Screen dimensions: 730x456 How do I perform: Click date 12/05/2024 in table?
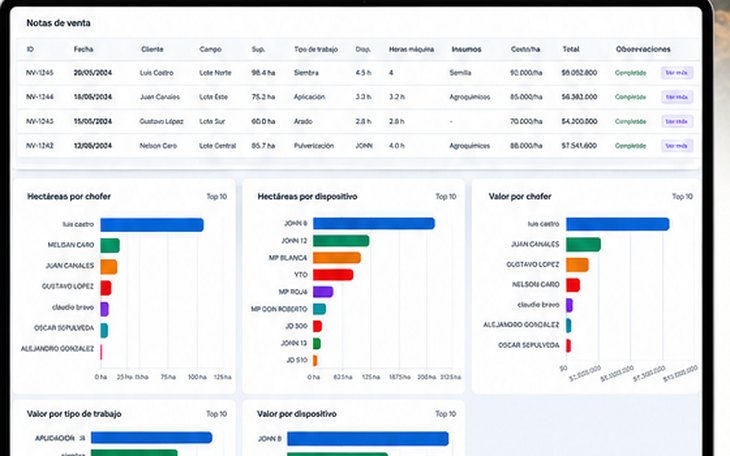coord(93,145)
